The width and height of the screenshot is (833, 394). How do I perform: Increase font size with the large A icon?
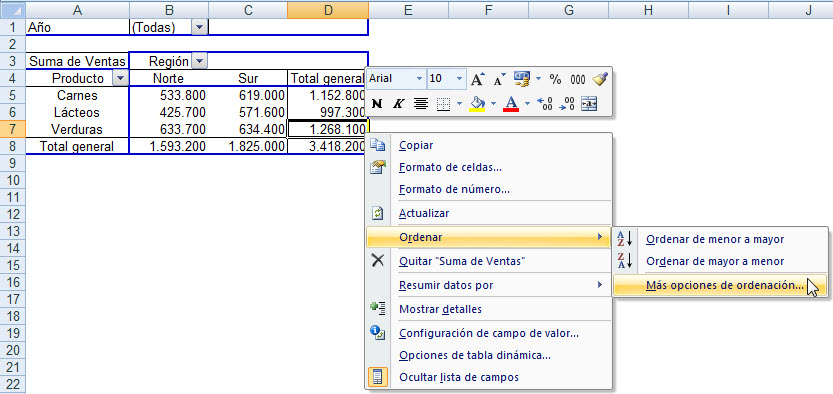(x=478, y=80)
